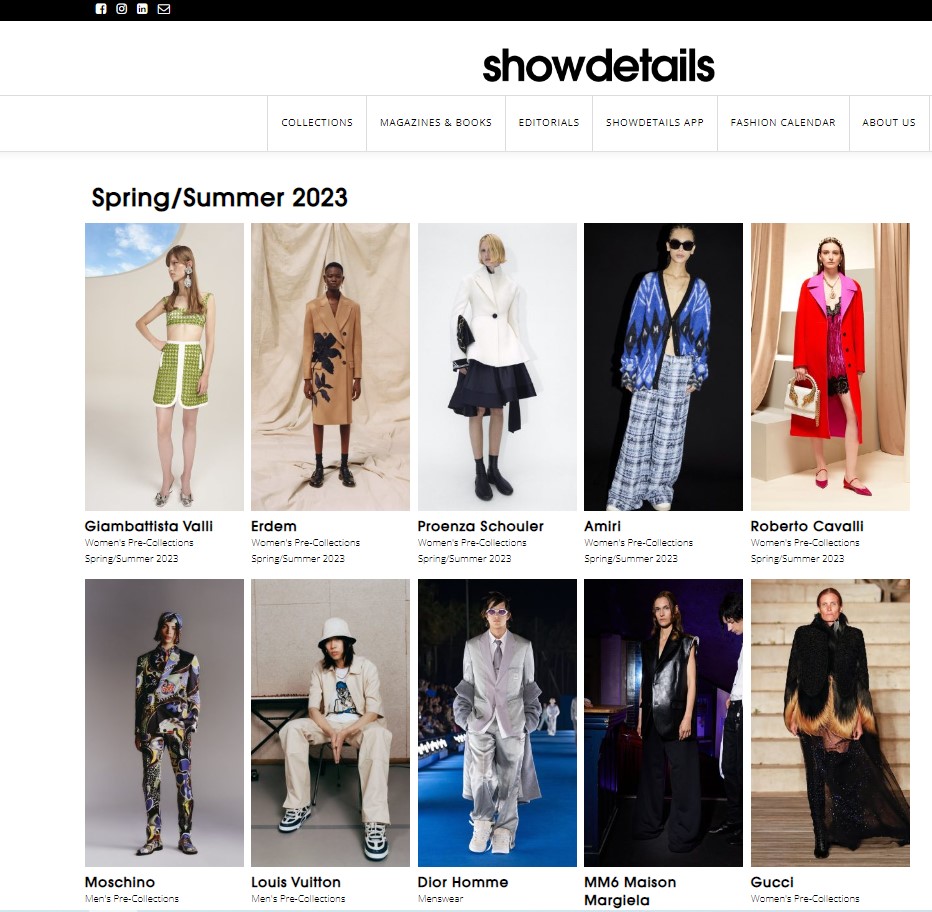
Task: Open the Louis Vuitton title link
Action: [296, 882]
